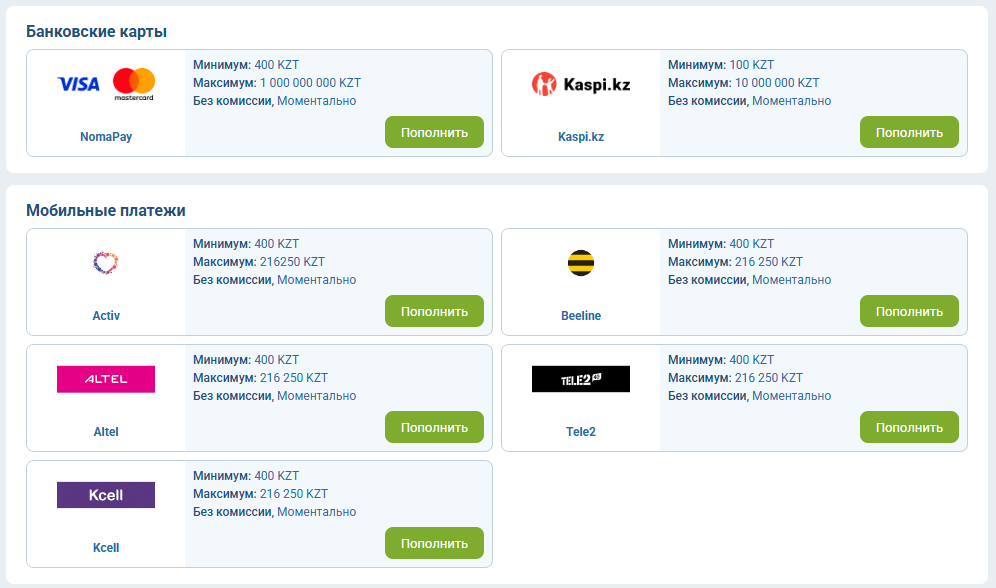Viewport: 996px width, 588px height.
Task: Click the Activ operator name
Action: [x=106, y=316]
